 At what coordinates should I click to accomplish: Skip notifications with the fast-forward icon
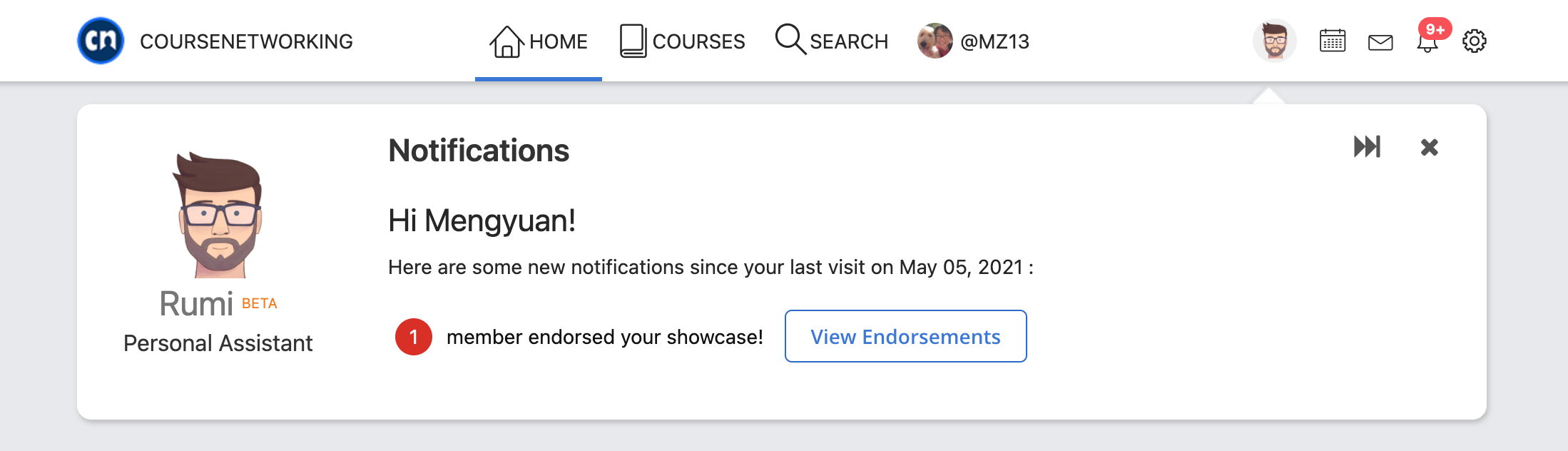point(1368,146)
